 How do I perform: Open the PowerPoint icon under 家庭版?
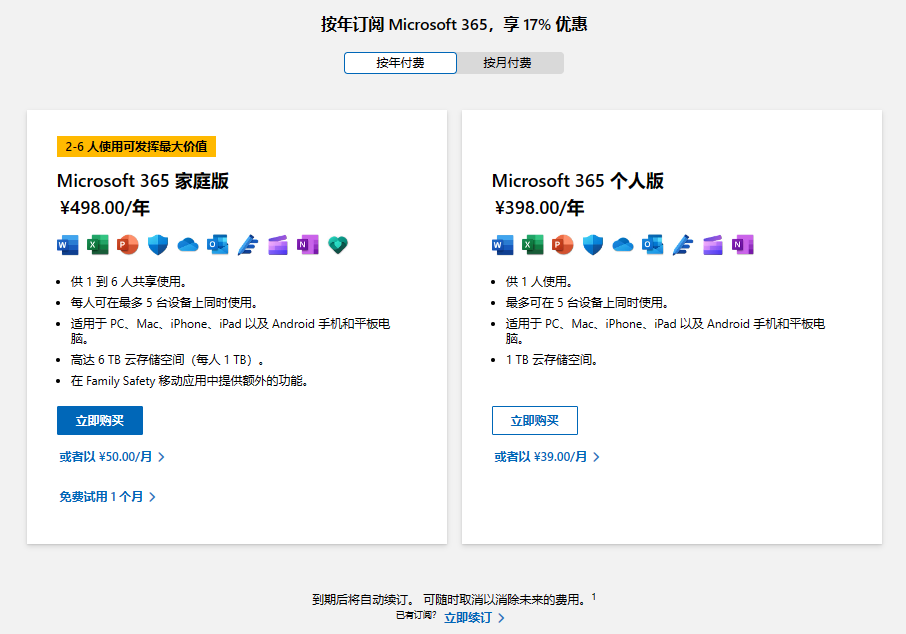126,244
